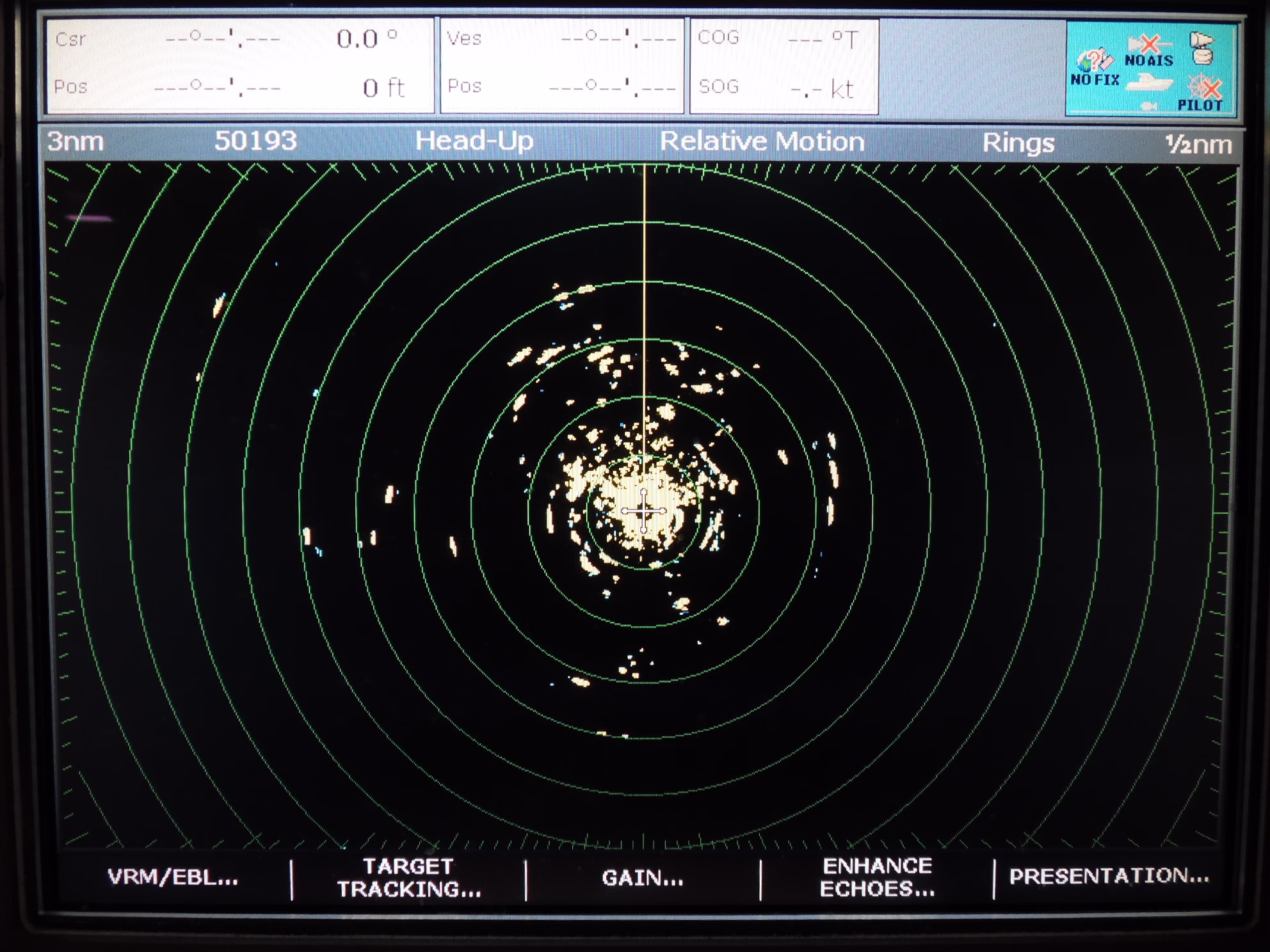This screenshot has height=952, width=1270.
Task: Select the Head-Up orientation label
Action: [x=474, y=141]
